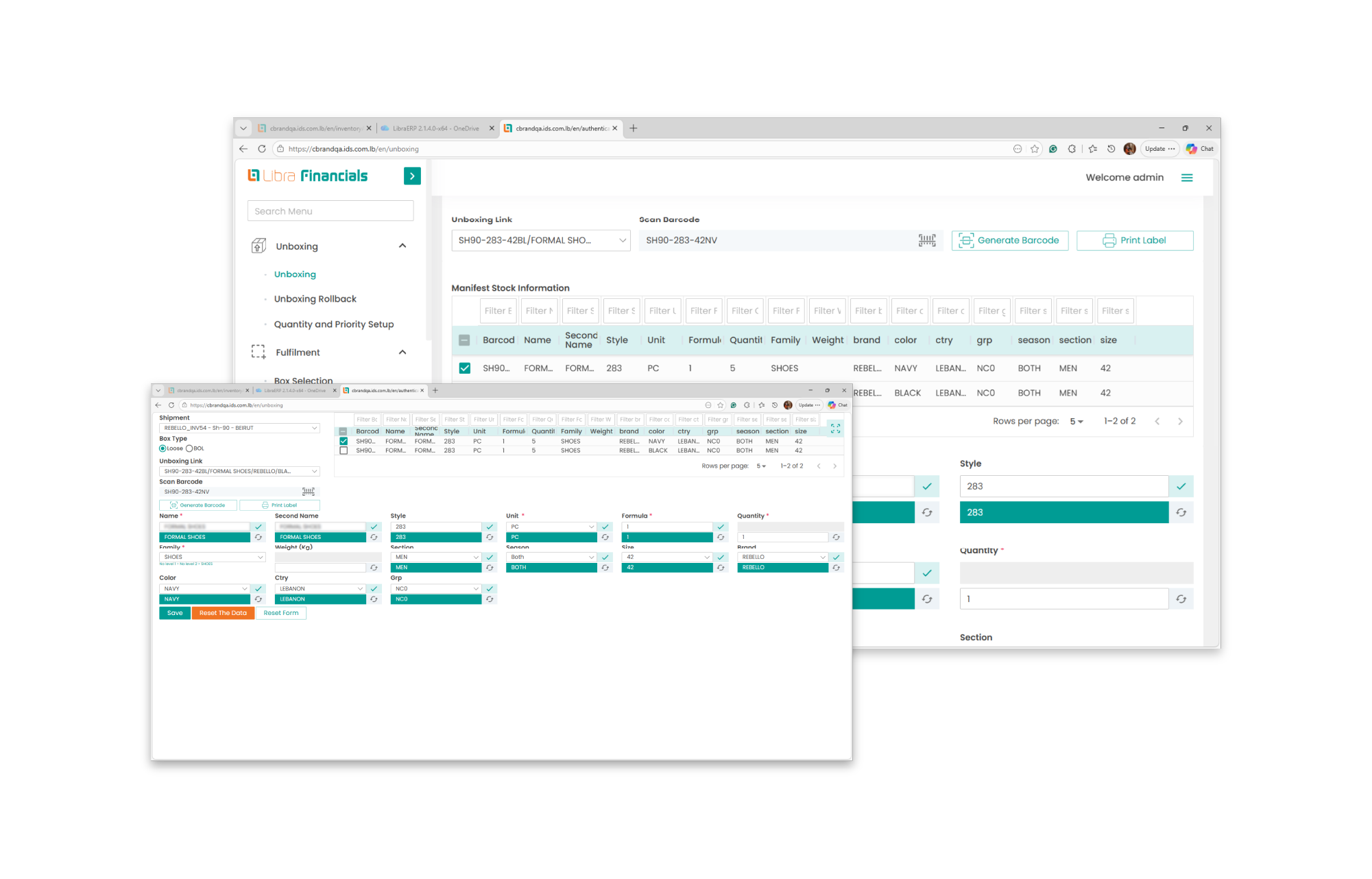Confirm Style 283 checkmark in the back window
Image resolution: width=1372 pixels, height=879 pixels.
1181,486
